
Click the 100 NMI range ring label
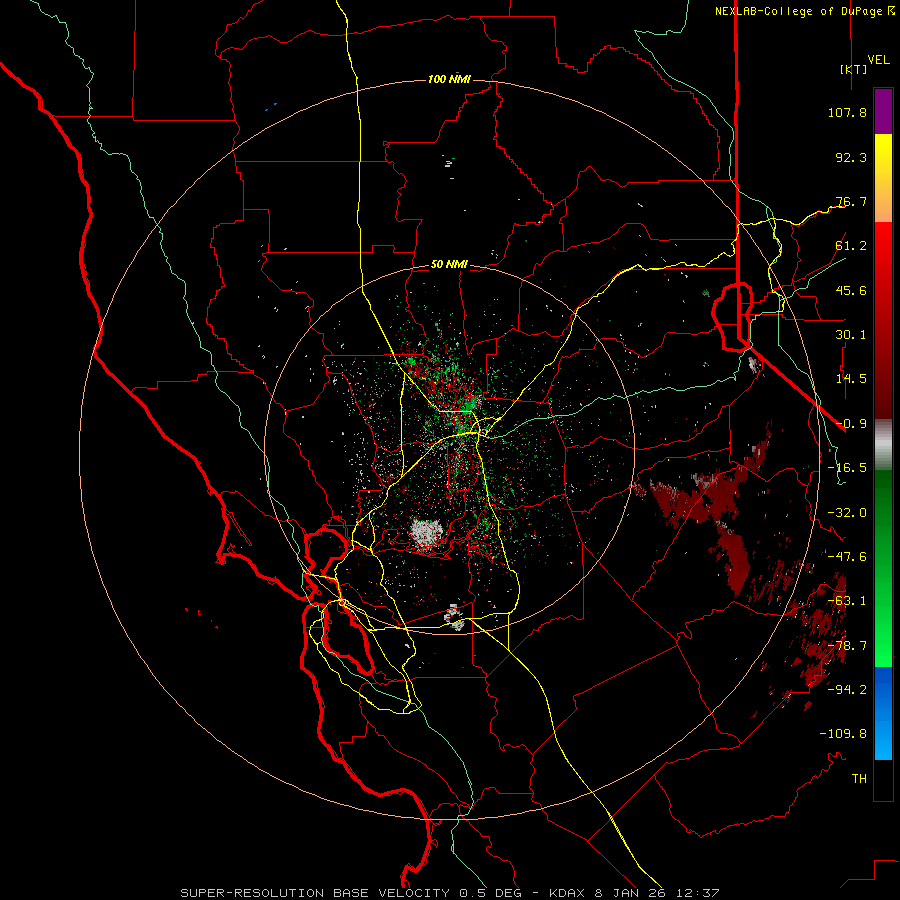tap(449, 79)
